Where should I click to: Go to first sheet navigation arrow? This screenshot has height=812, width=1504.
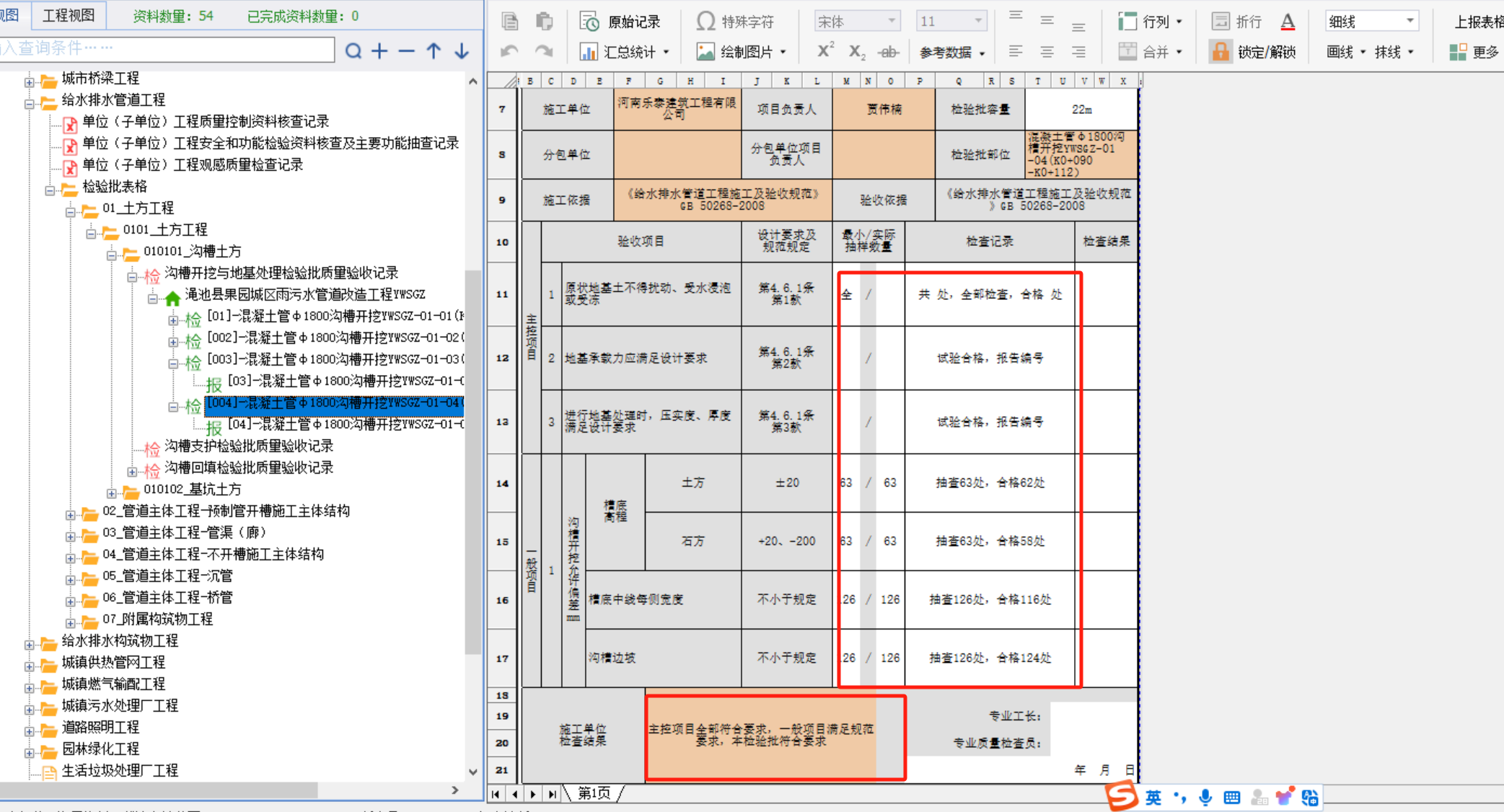tap(496, 794)
